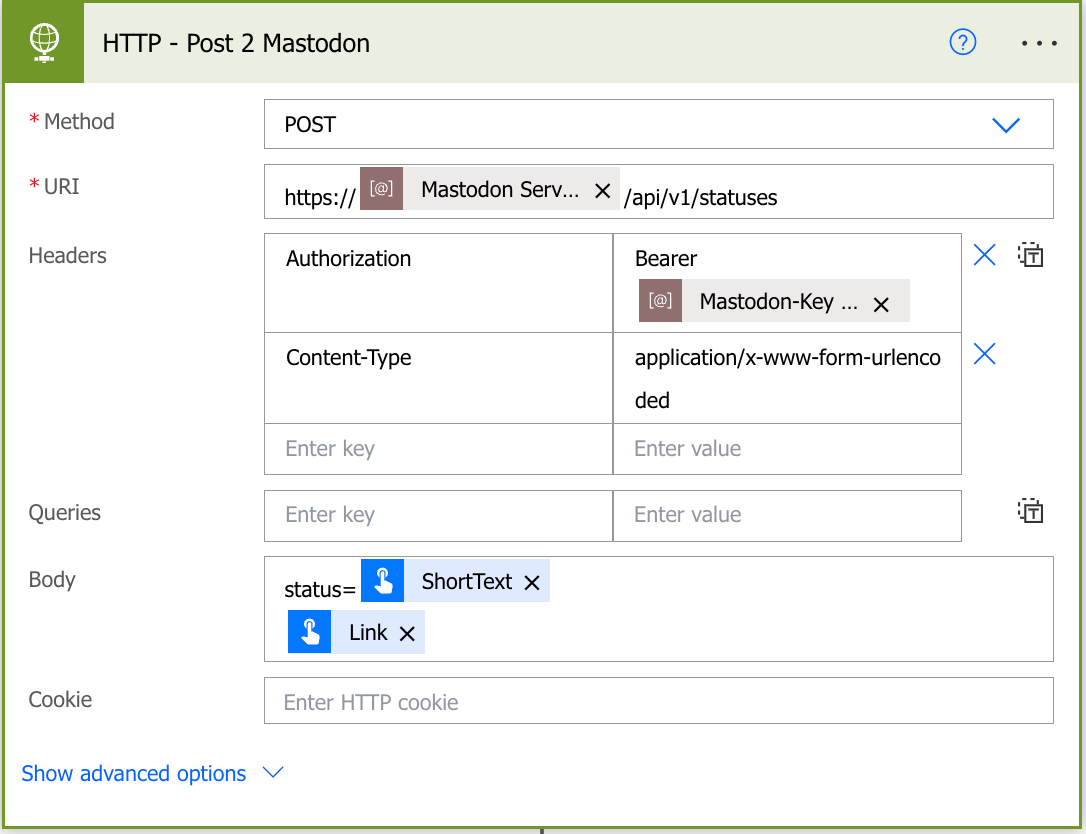Delete the Content-Type header row
The image size is (1086, 834).
(x=985, y=354)
